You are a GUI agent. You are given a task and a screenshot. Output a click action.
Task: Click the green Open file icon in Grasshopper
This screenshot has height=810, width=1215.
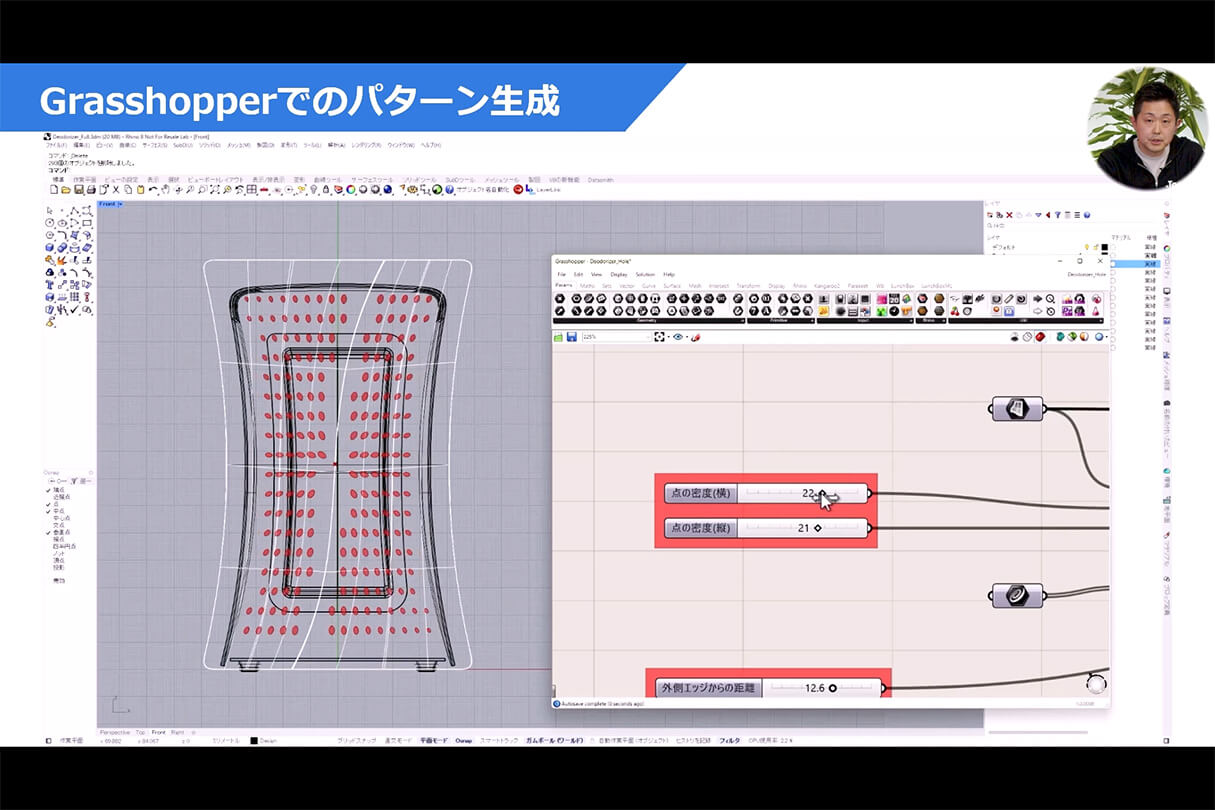coord(558,337)
